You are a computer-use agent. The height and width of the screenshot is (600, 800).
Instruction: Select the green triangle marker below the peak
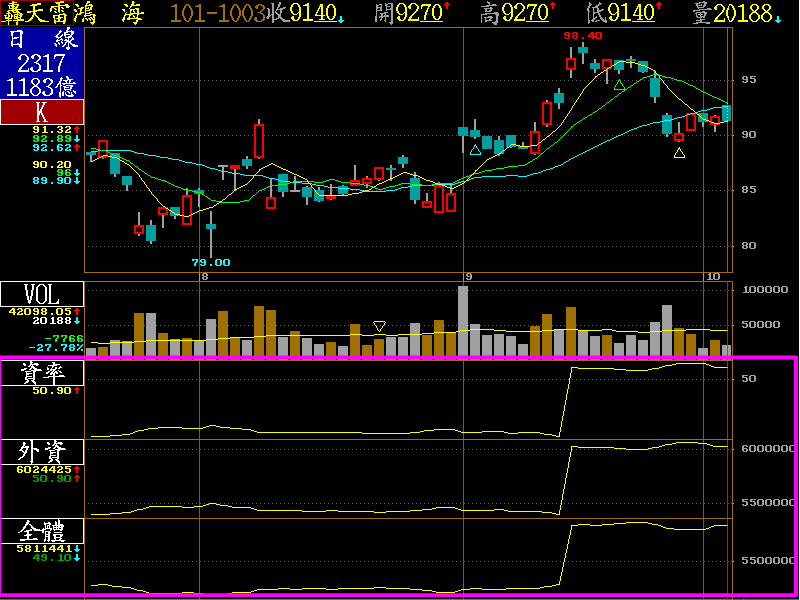tap(619, 85)
